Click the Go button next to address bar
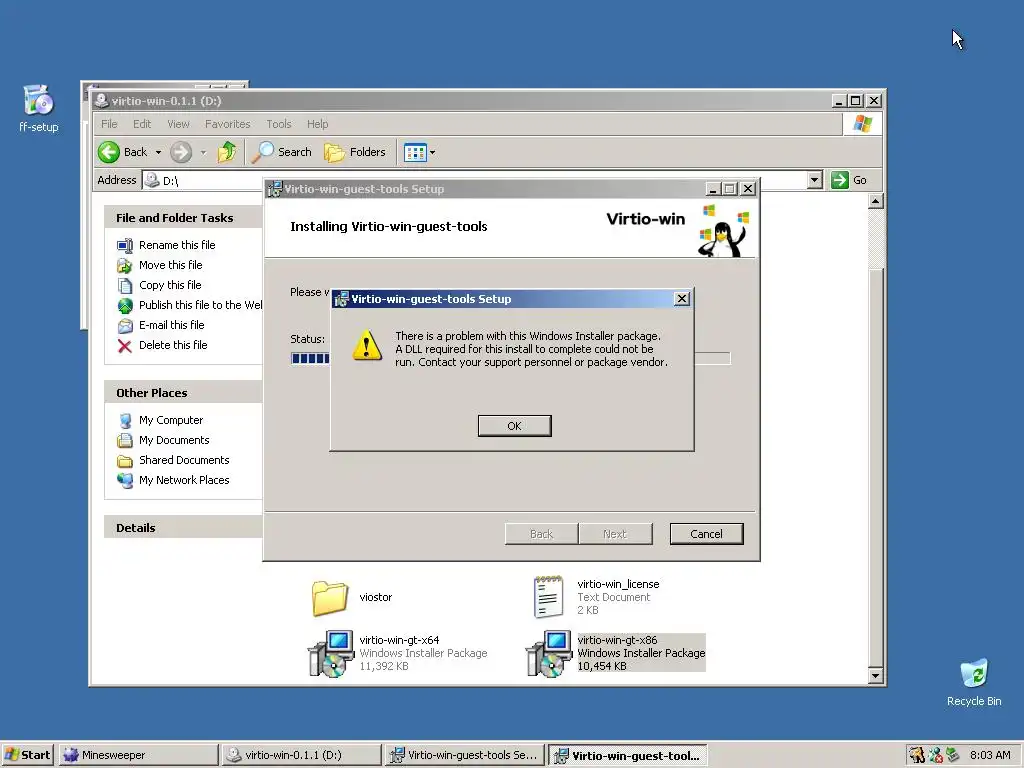Image resolution: width=1024 pixels, height=768 pixels. point(849,180)
